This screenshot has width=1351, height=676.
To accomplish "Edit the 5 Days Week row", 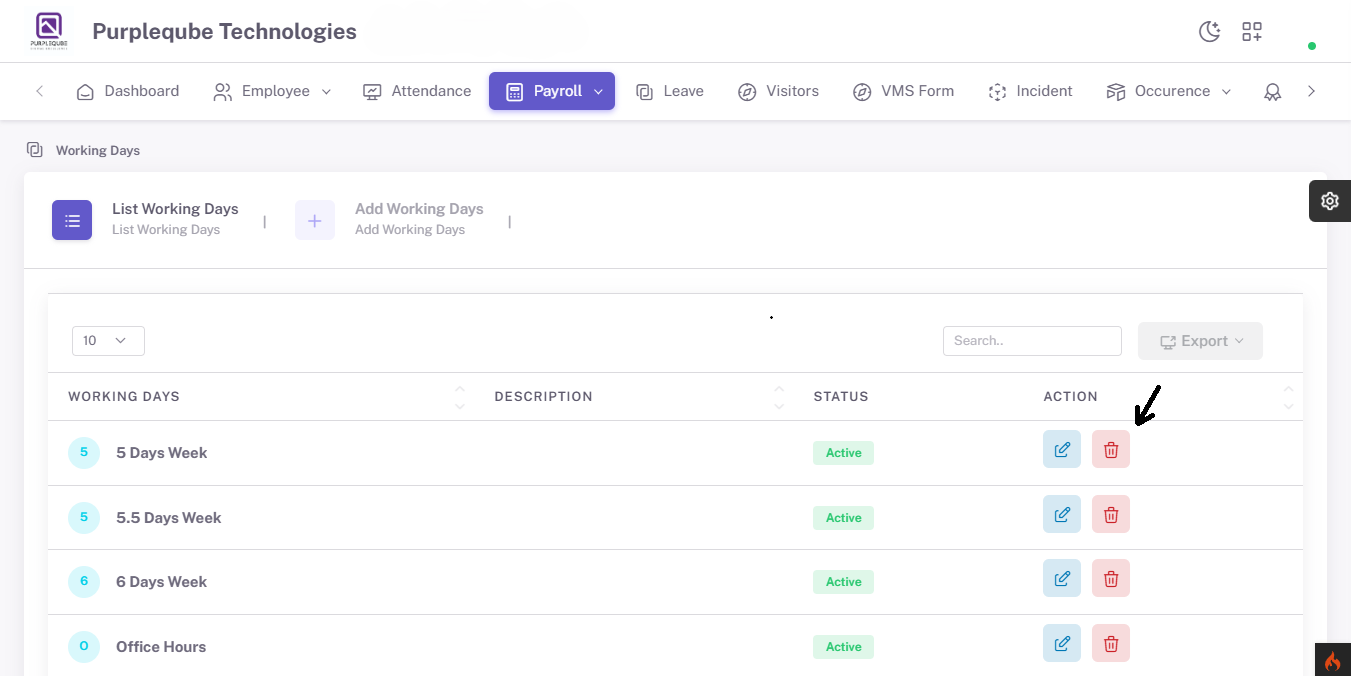I will point(1062,449).
